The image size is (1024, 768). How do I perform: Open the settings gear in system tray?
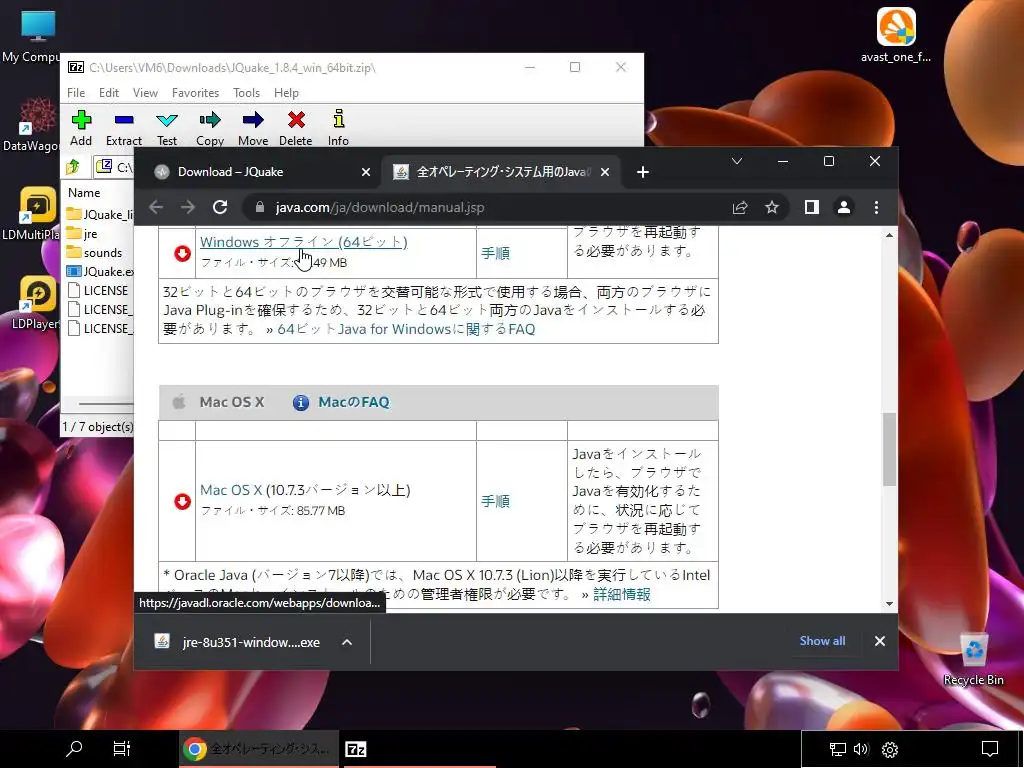coord(889,749)
